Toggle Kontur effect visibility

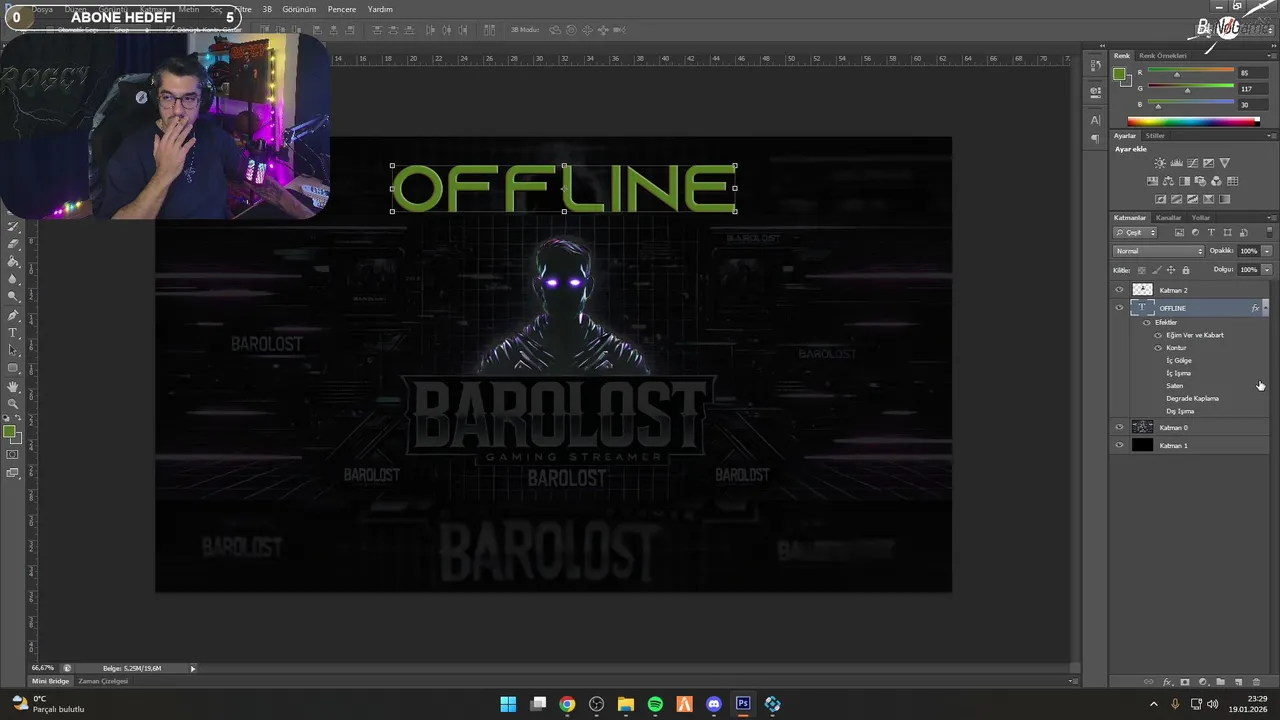(1158, 348)
